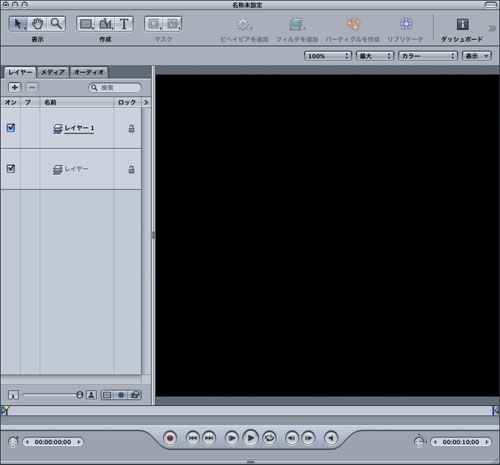Open the 100% zoom dropdown
This screenshot has width=500, height=465.
pyautogui.click(x=328, y=56)
